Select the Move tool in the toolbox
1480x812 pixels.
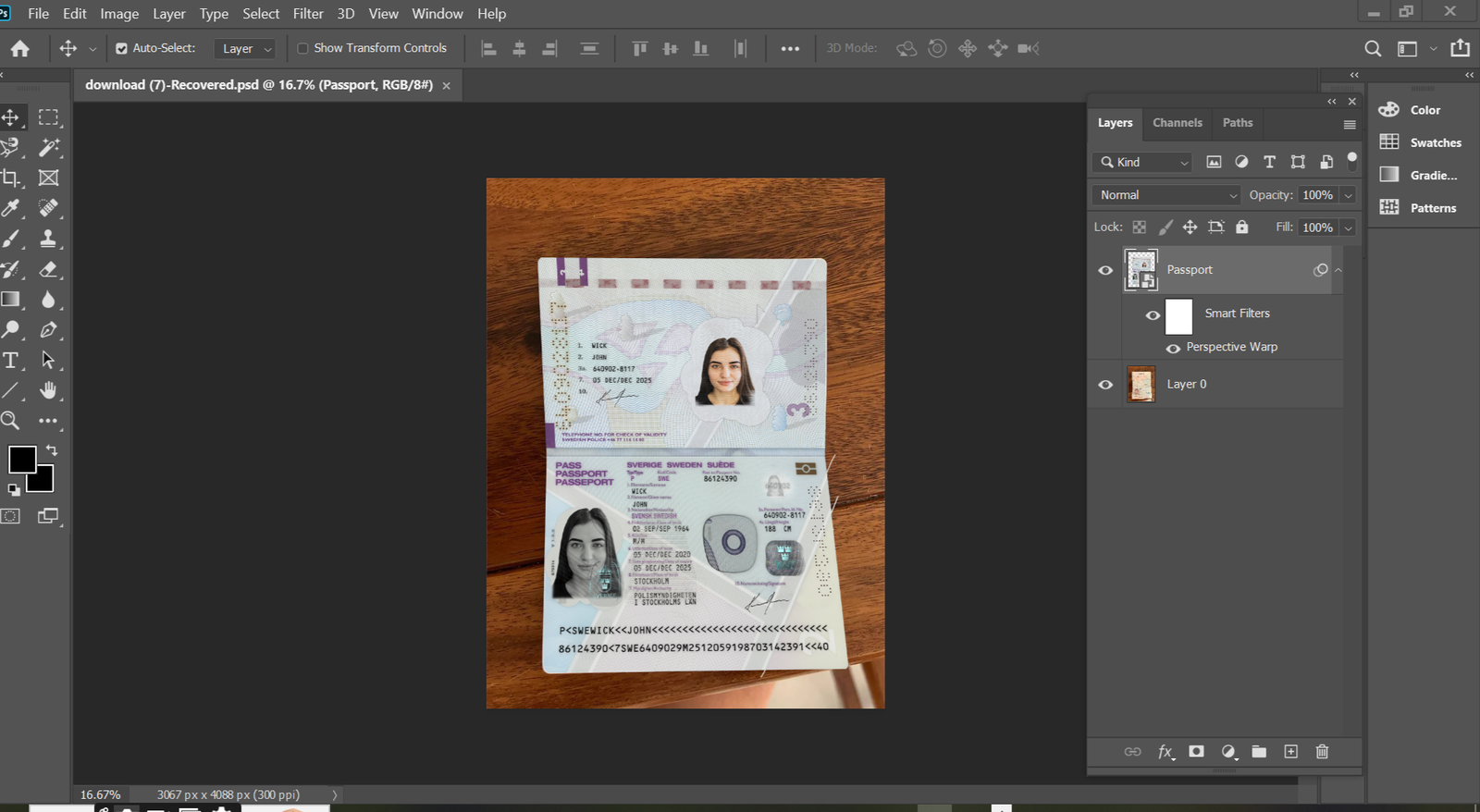click(x=10, y=117)
